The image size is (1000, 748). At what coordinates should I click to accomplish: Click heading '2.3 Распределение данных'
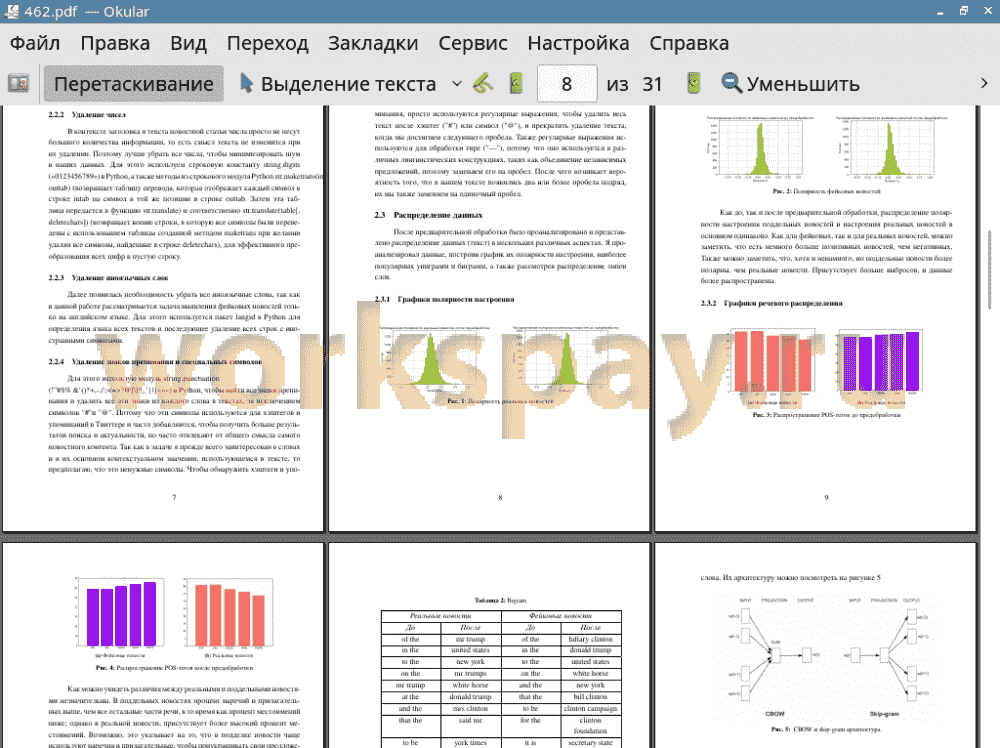pyautogui.click(x=428, y=215)
